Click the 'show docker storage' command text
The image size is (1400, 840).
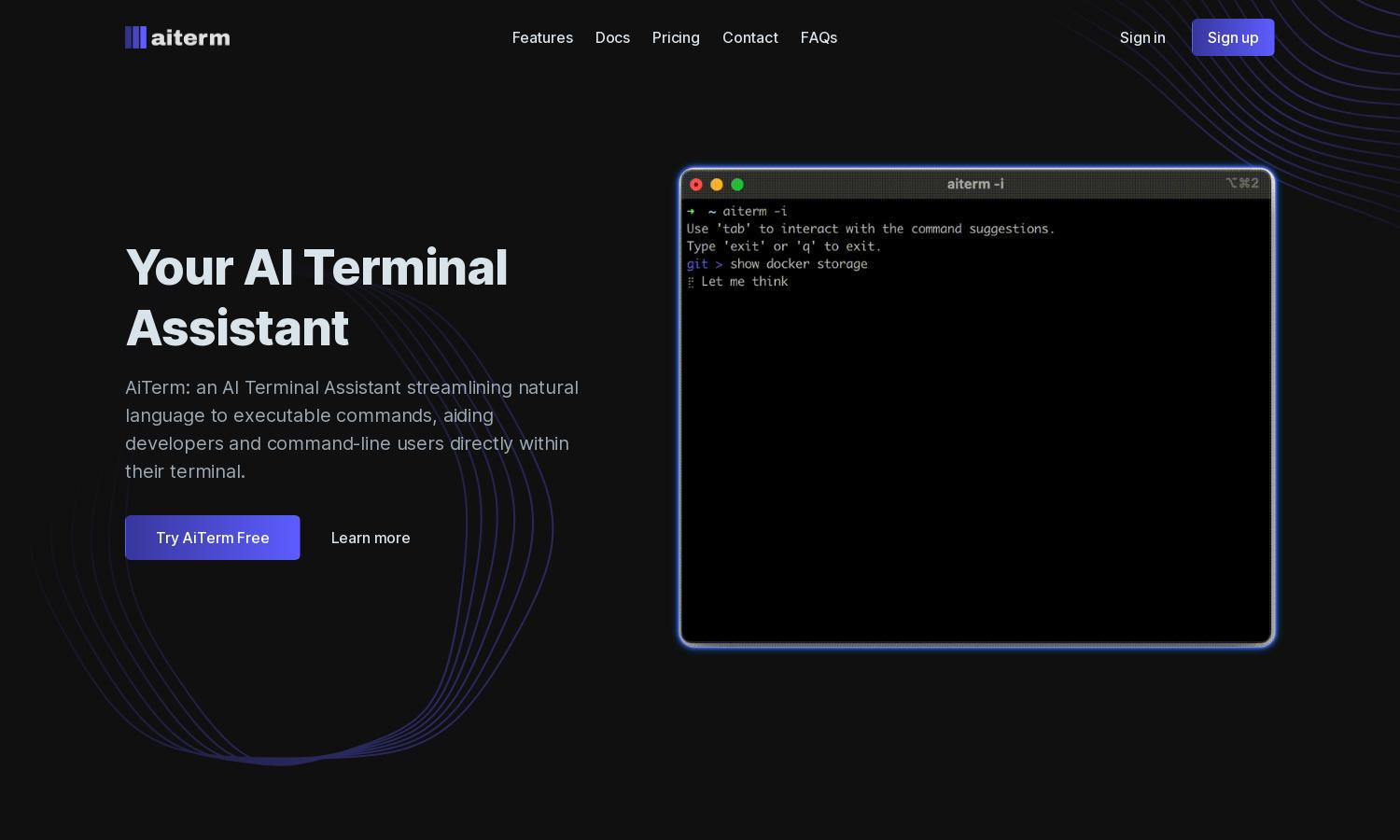[799, 264]
